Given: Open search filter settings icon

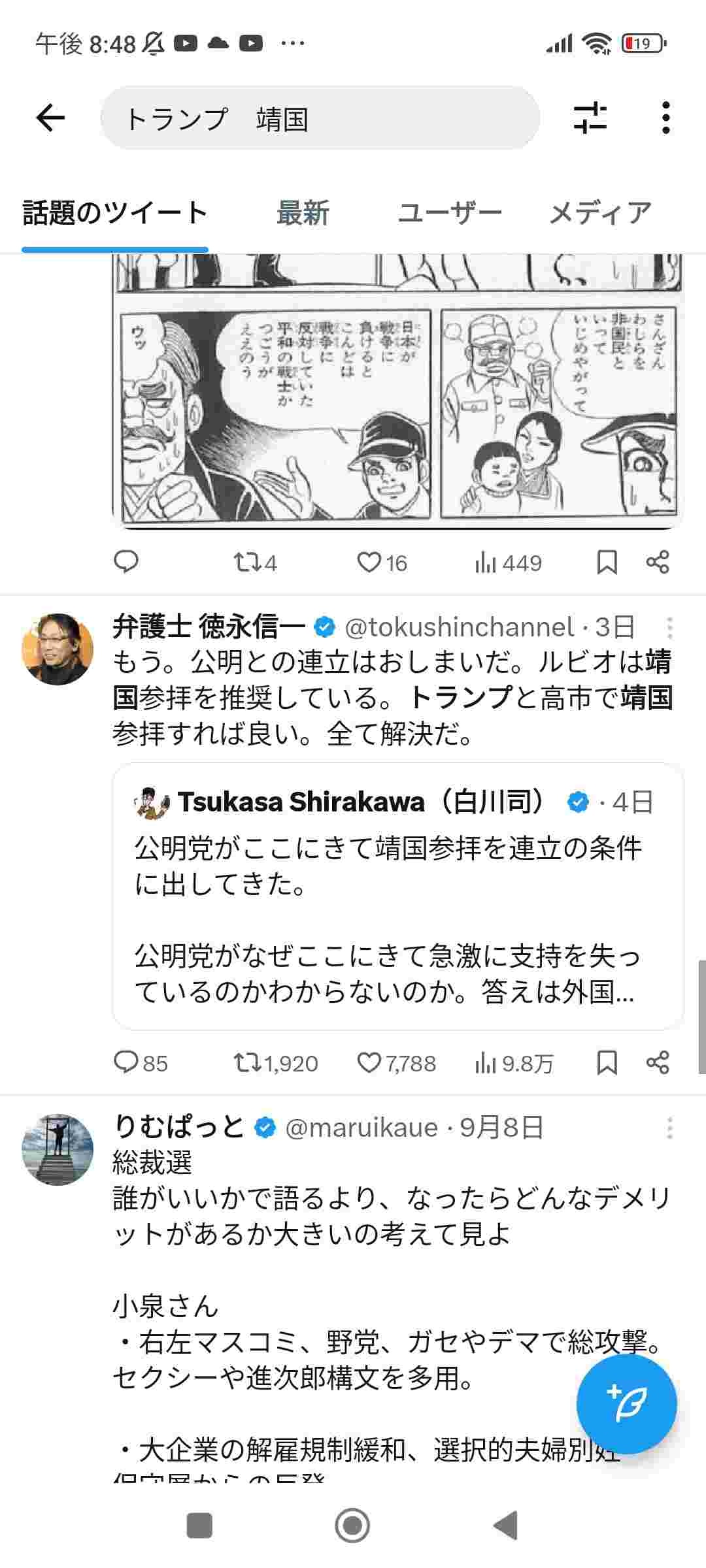Looking at the screenshot, I should point(590,118).
